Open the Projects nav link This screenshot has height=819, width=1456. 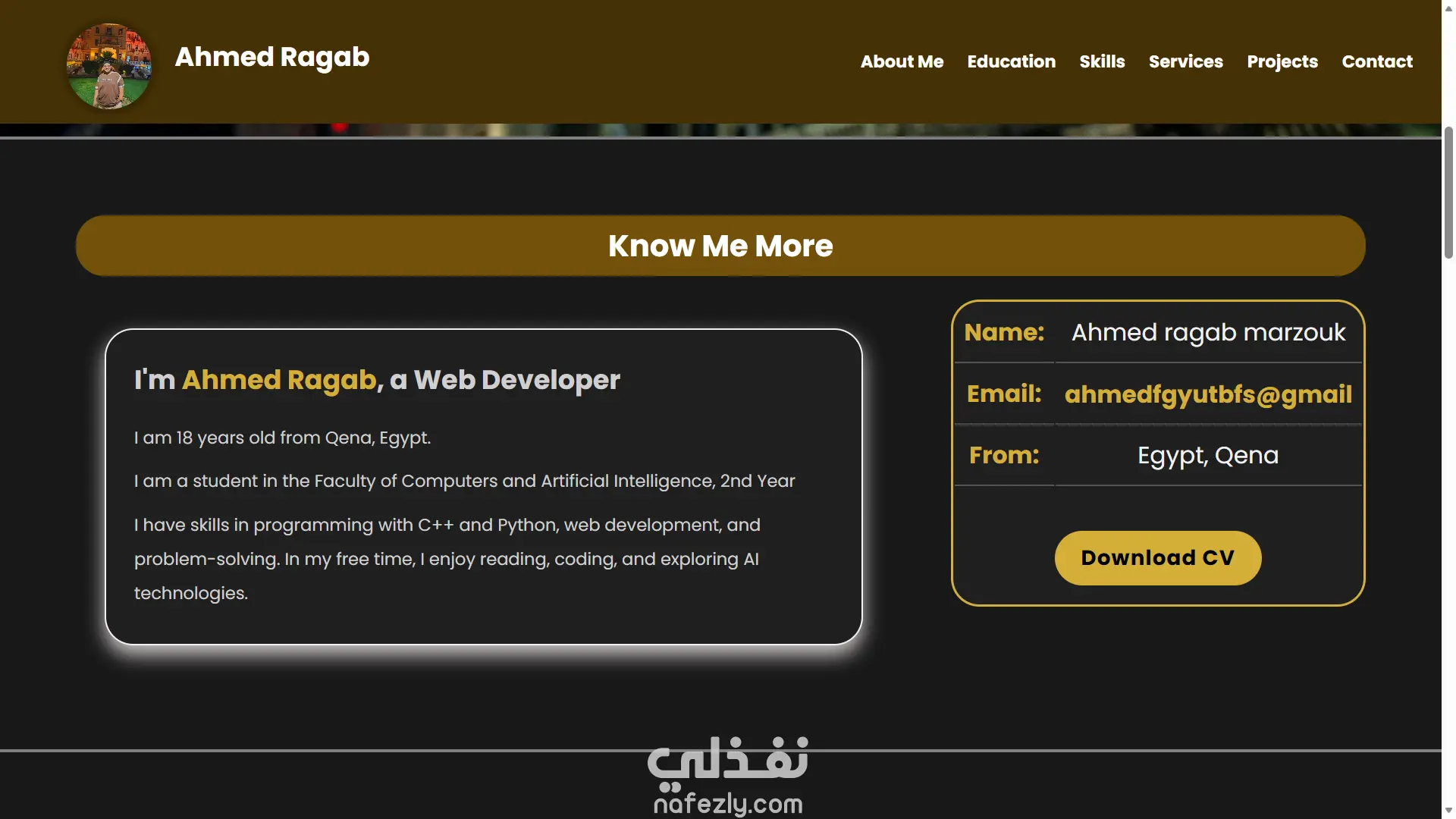[x=1282, y=61]
